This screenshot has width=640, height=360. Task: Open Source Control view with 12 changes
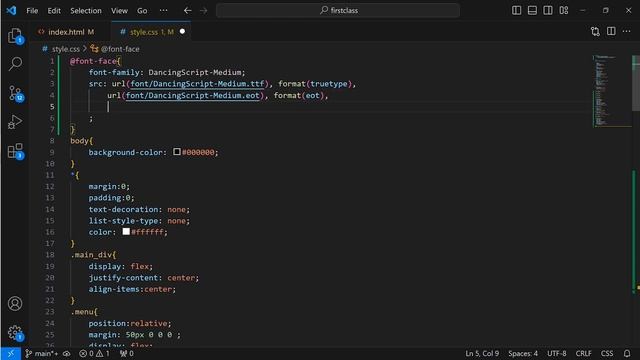15,93
